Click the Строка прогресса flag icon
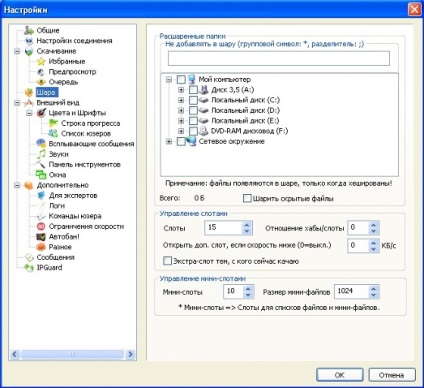Image resolution: width=424 pixels, height=388 pixels. [53, 123]
